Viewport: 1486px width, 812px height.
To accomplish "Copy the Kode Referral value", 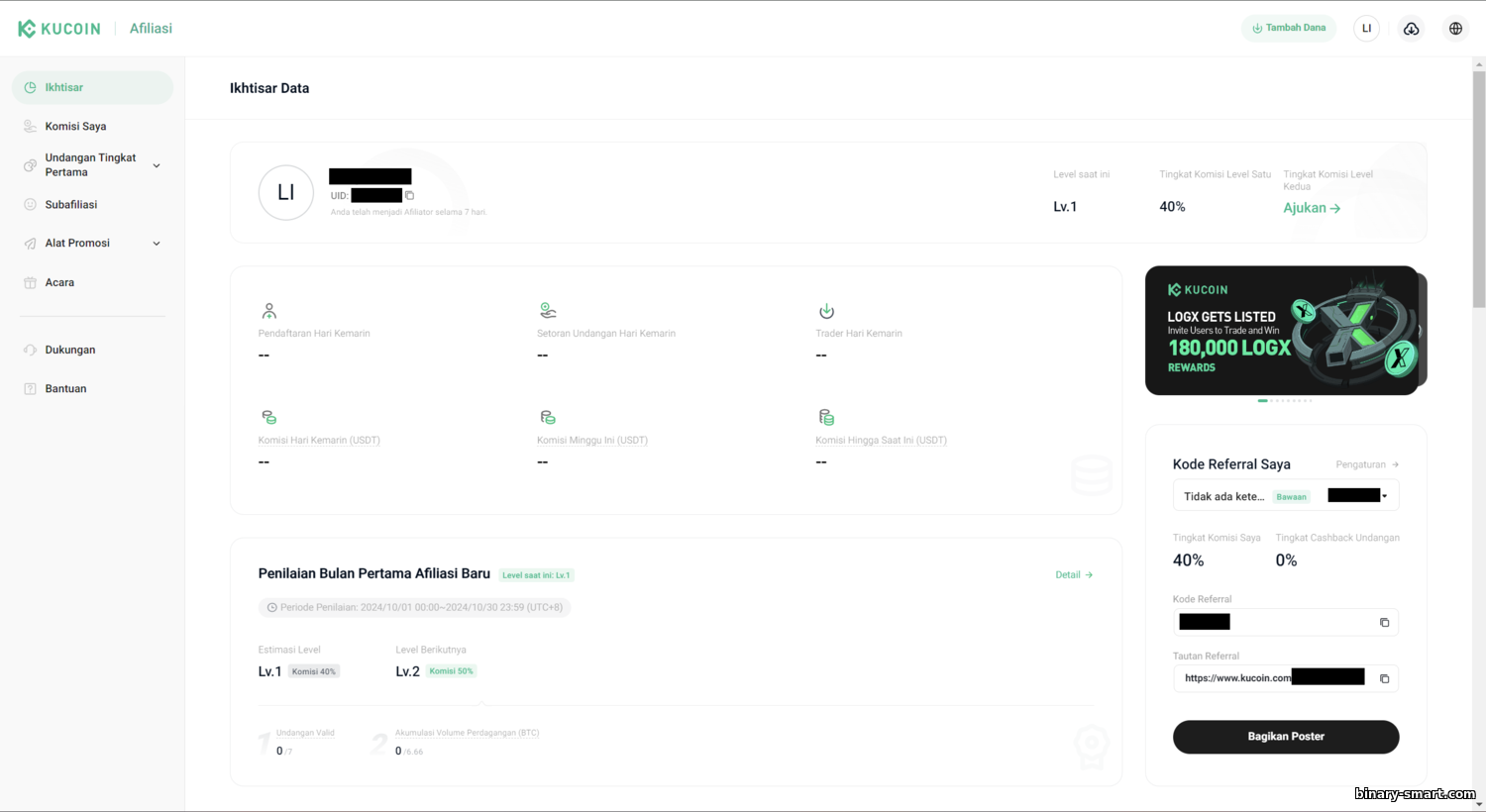I will tap(1384, 623).
